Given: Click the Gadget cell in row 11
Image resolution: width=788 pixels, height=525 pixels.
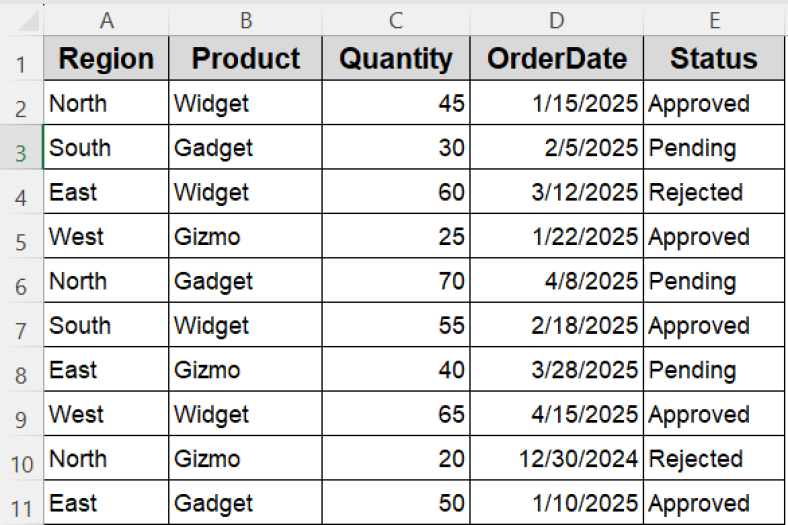Looking at the screenshot, I should tap(245, 503).
